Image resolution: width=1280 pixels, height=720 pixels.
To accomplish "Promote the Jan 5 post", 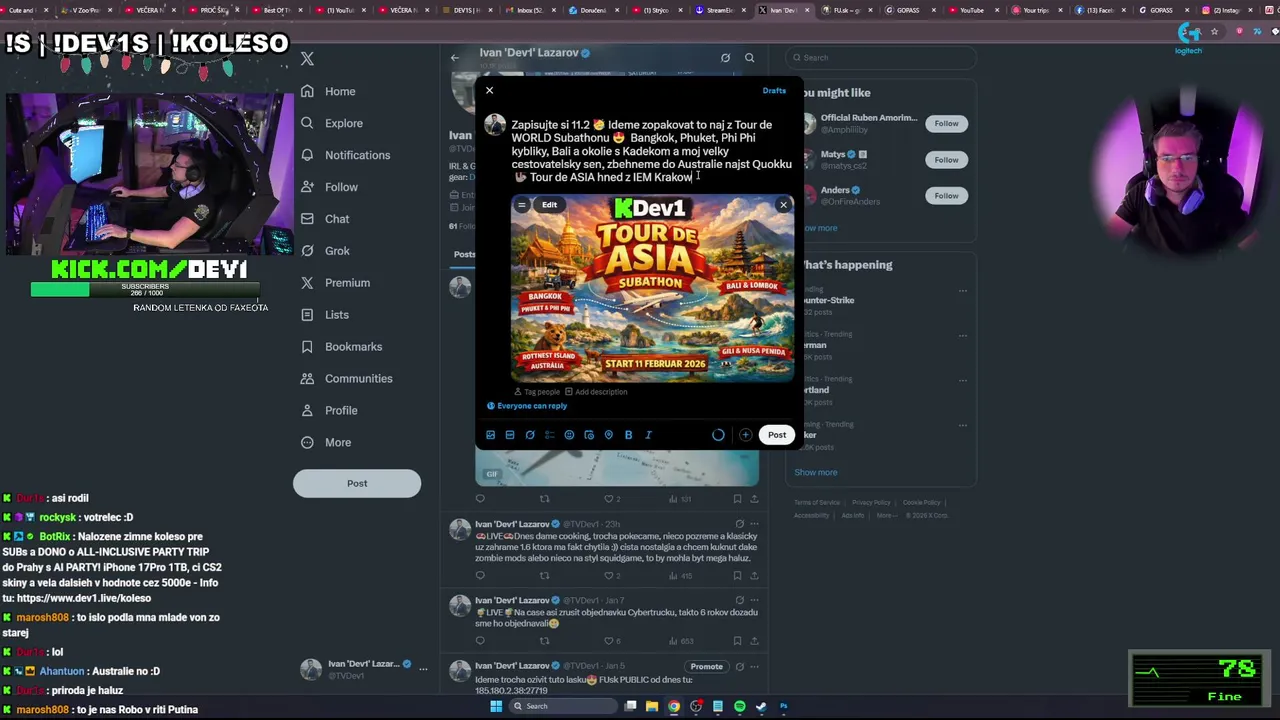I will coord(706,667).
